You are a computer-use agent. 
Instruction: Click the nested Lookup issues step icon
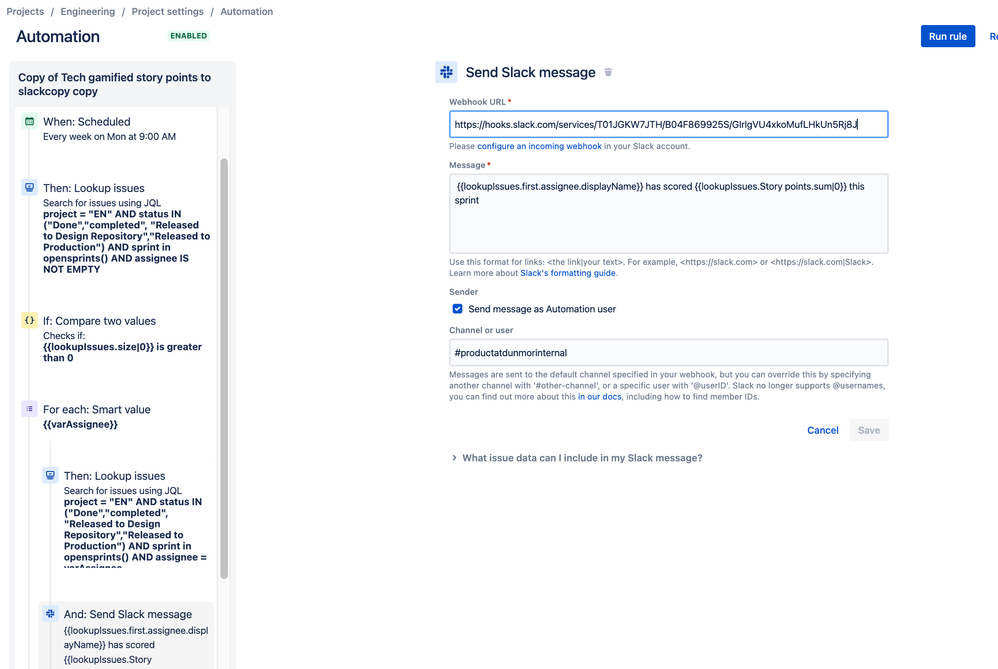pyautogui.click(x=50, y=475)
